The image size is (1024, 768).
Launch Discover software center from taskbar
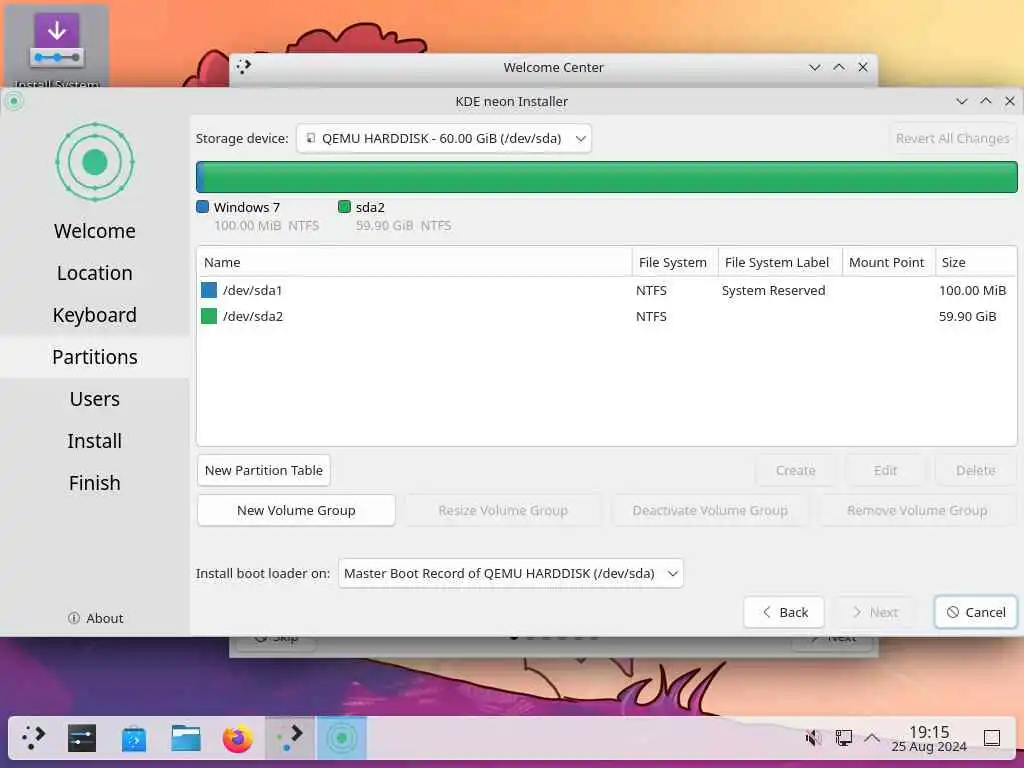(x=134, y=738)
